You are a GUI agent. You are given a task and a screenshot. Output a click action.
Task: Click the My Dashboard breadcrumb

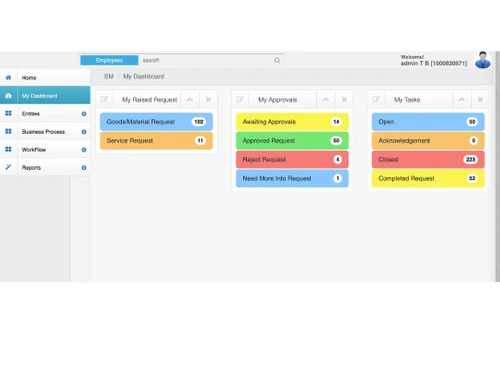(144, 76)
